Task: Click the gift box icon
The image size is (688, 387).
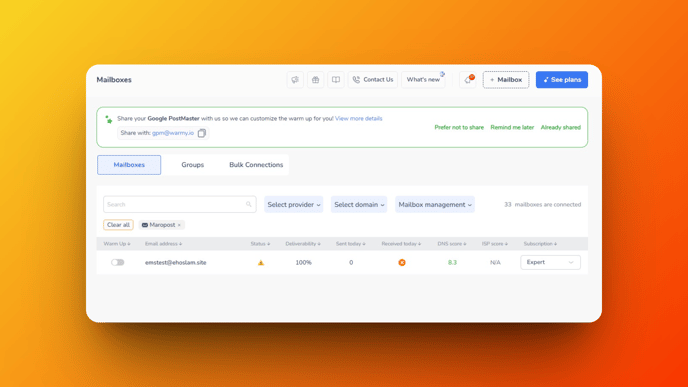Action: click(x=315, y=80)
